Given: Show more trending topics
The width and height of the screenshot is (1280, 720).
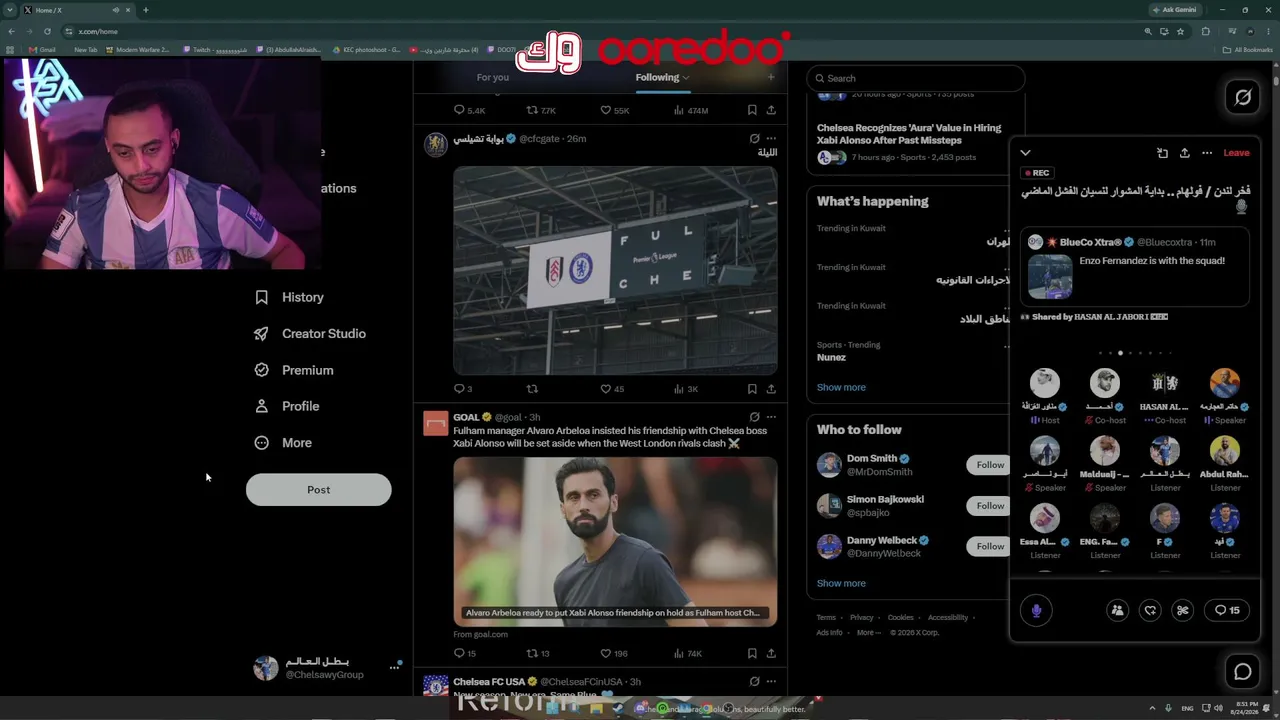Looking at the screenshot, I should [841, 387].
